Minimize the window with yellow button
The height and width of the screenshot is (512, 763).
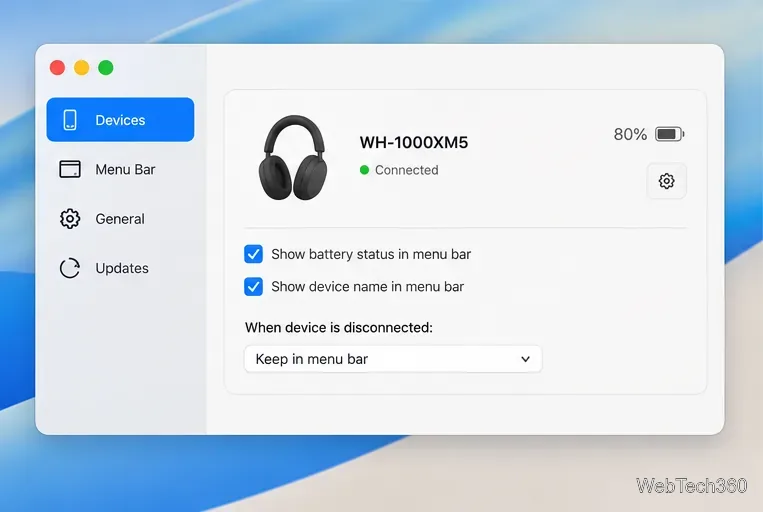pos(82,68)
